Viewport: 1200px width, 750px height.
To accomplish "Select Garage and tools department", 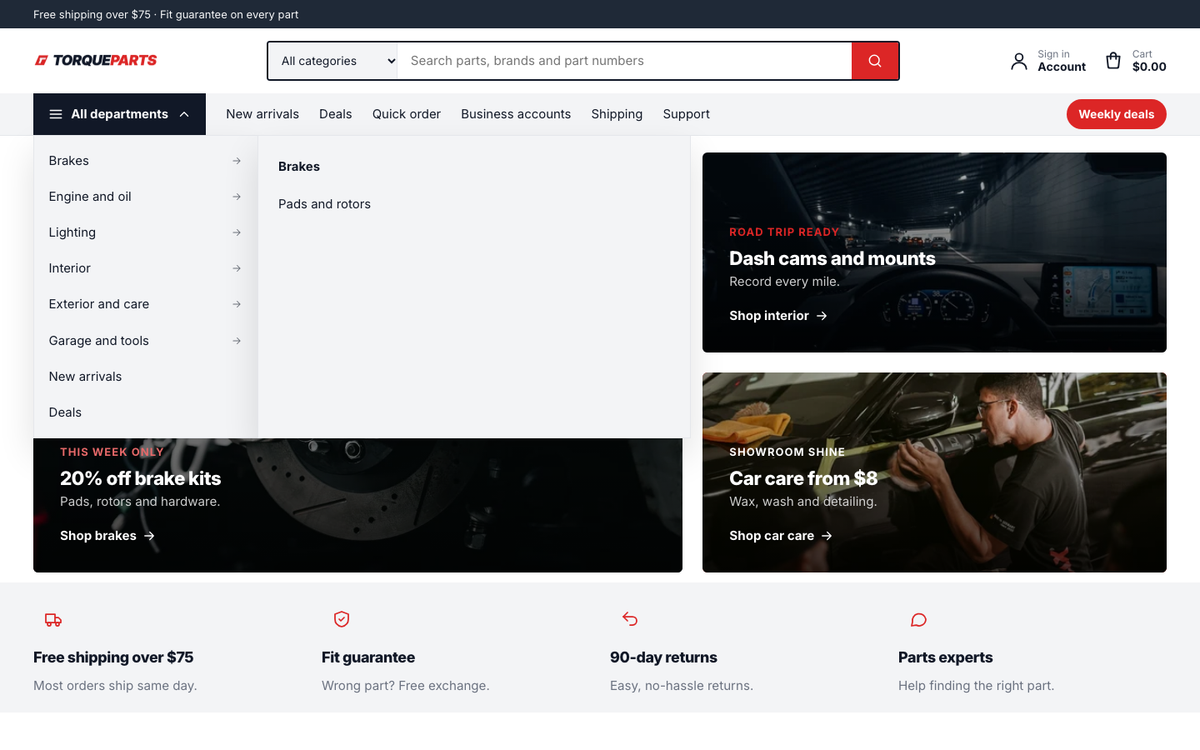I will tap(146, 341).
